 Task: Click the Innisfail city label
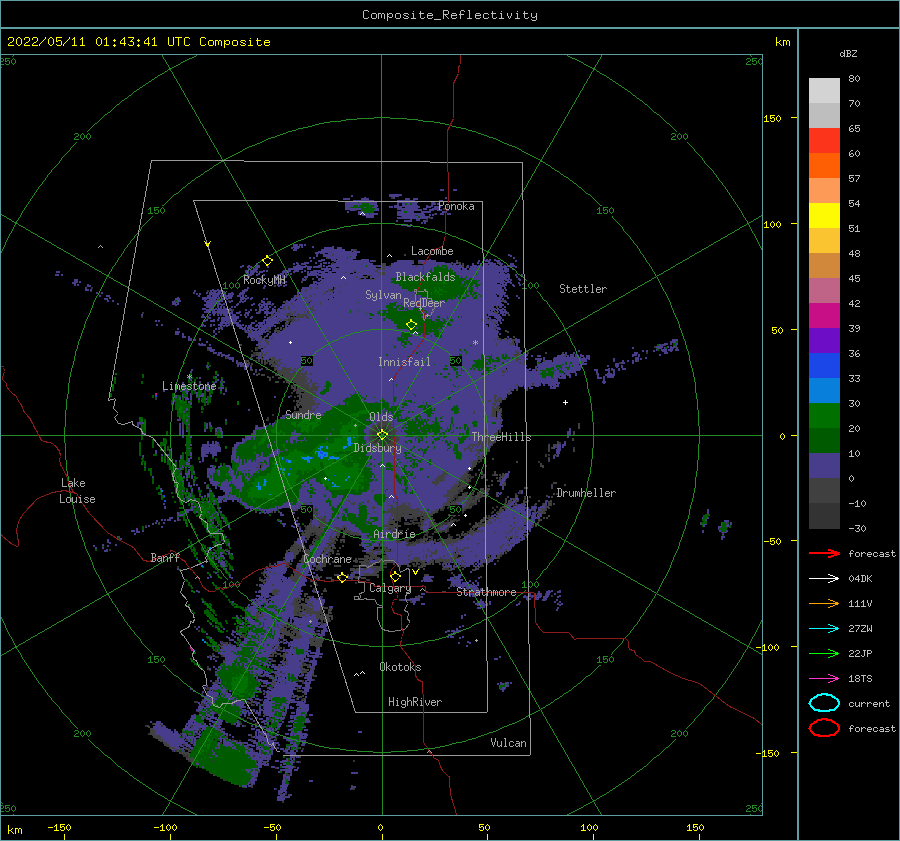point(404,362)
